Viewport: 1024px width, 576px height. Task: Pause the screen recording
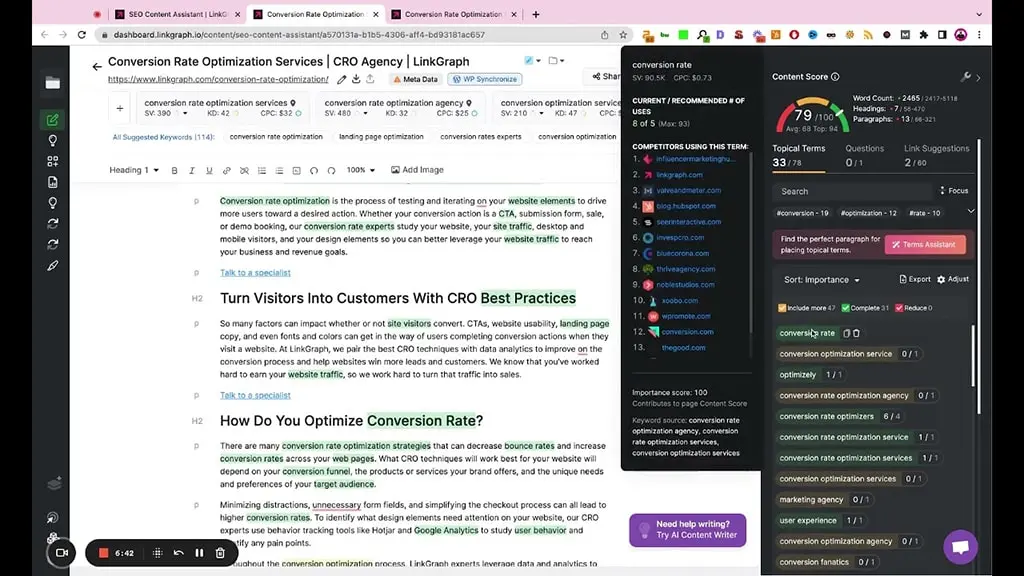click(x=199, y=553)
